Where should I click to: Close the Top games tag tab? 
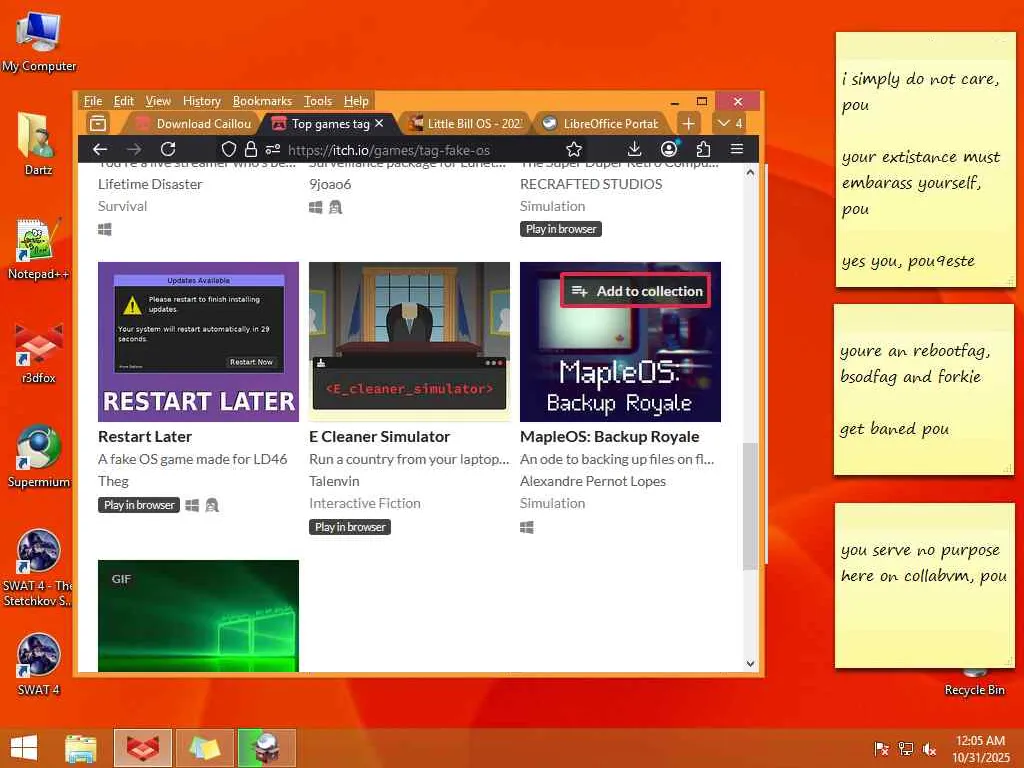coord(379,123)
